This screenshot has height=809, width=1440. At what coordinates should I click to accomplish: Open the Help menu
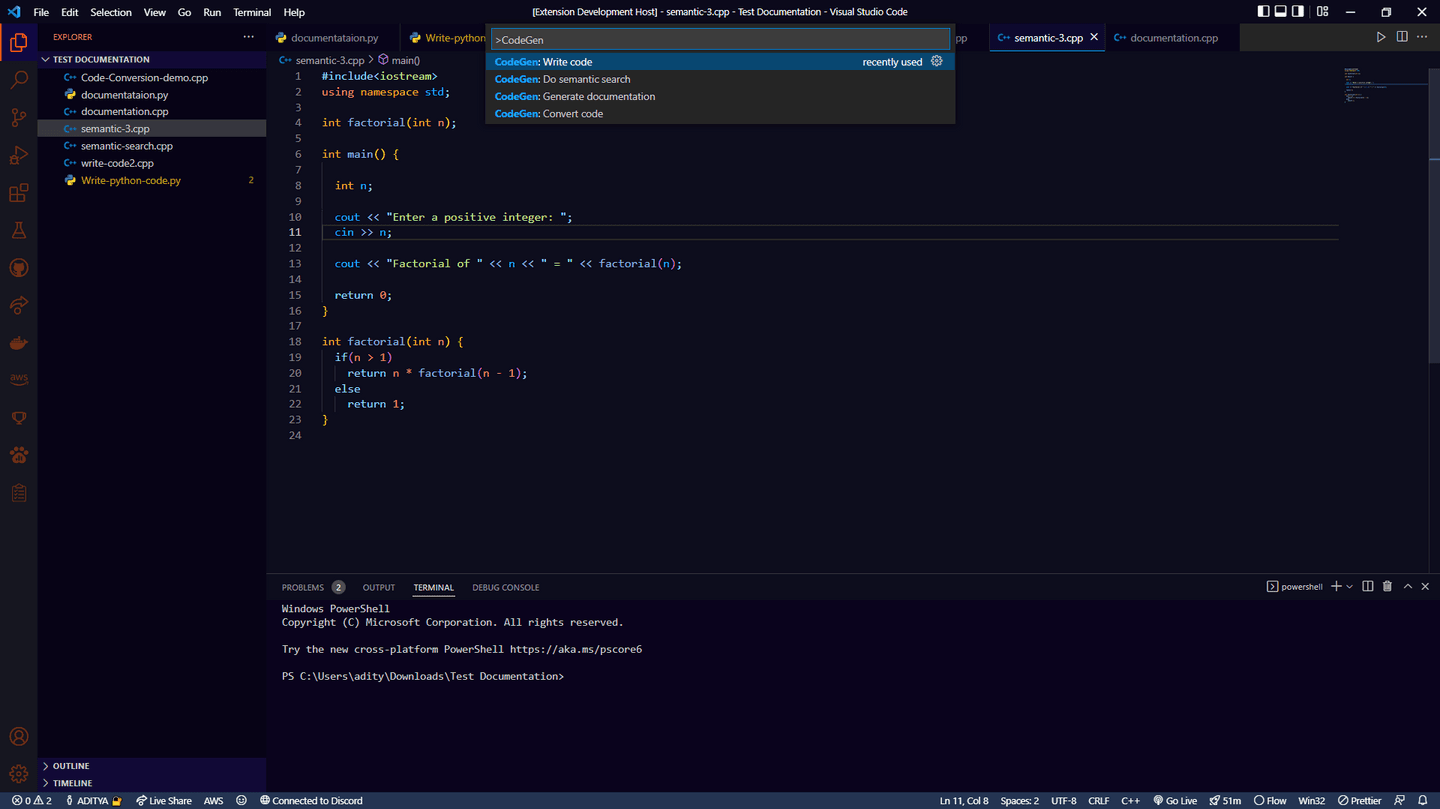pos(294,12)
